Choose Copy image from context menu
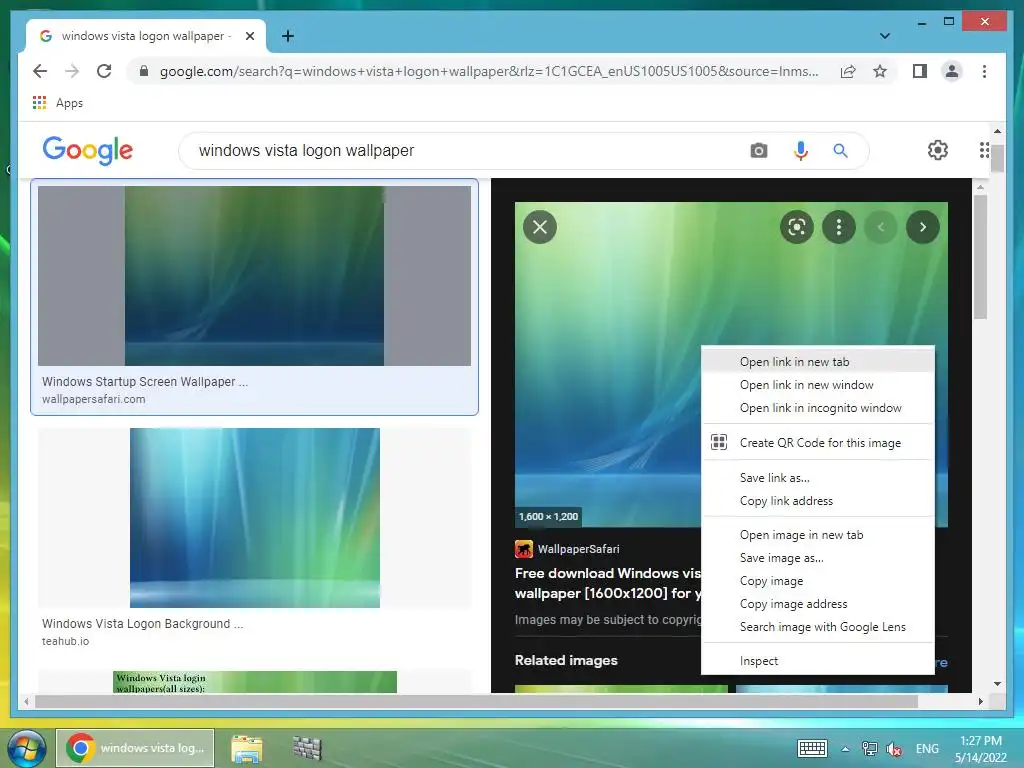This screenshot has width=1024, height=768. pyautogui.click(x=818, y=581)
